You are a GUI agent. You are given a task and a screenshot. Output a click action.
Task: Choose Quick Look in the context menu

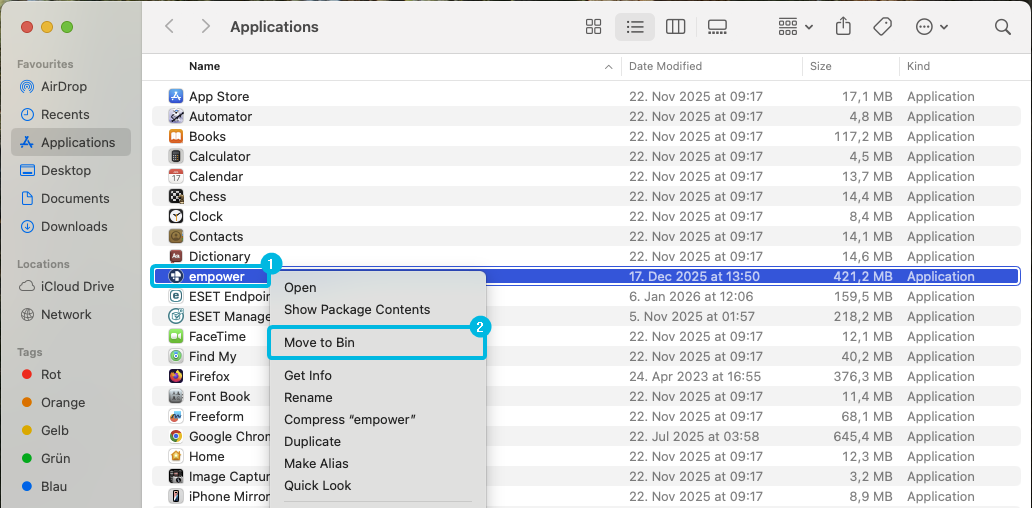click(x=377, y=486)
